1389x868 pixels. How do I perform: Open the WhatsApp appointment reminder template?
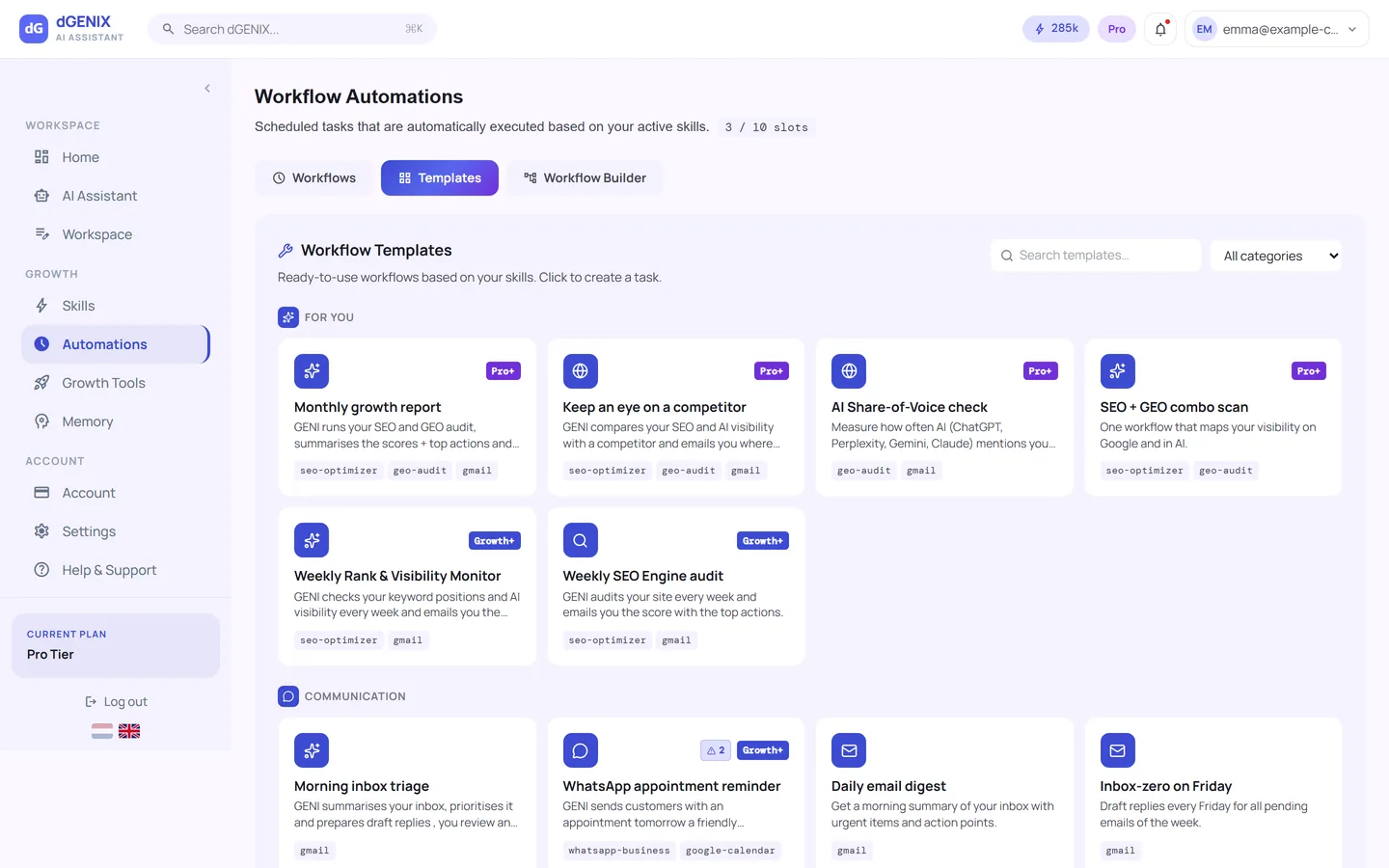pyautogui.click(x=676, y=793)
